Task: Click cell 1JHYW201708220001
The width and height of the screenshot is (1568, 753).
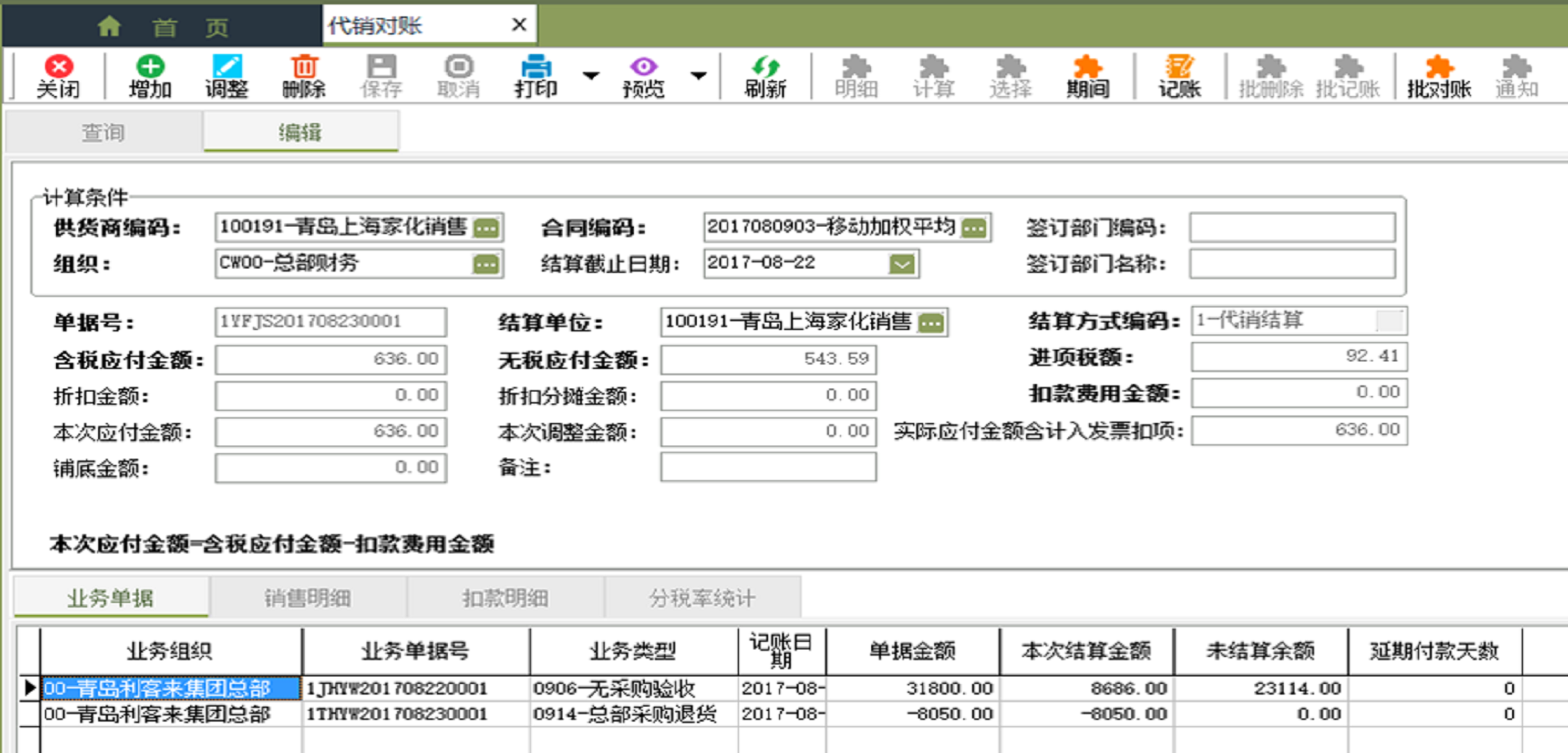Action: (416, 688)
